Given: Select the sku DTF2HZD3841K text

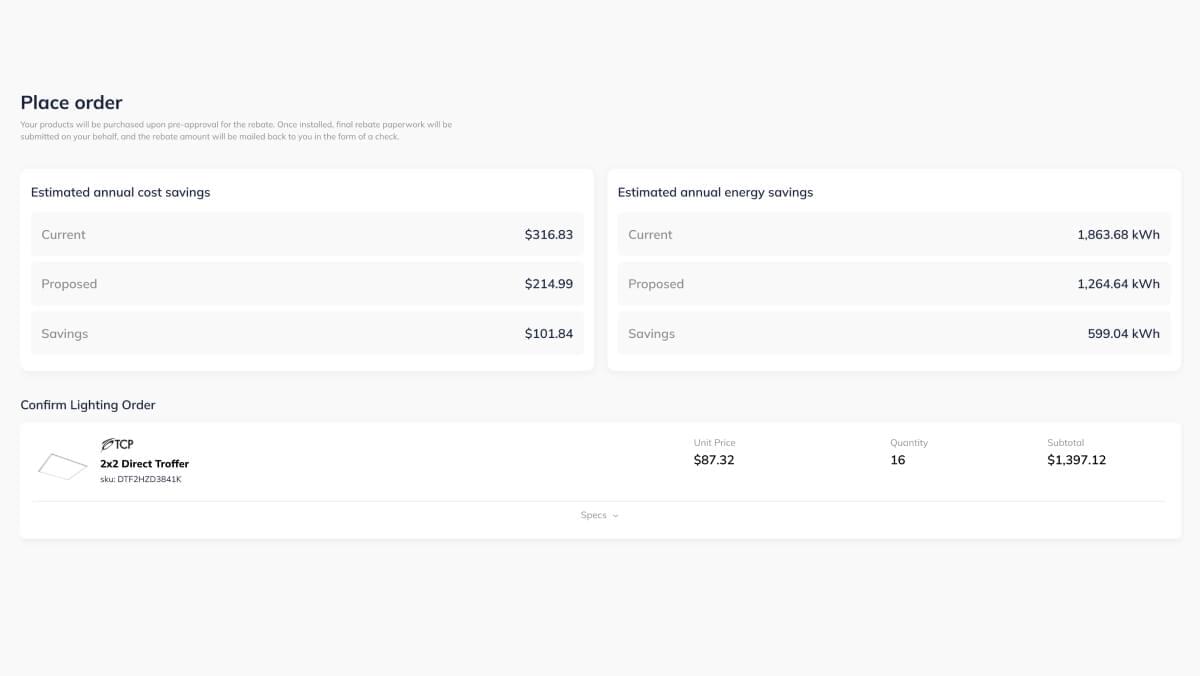Looking at the screenshot, I should tap(141, 480).
